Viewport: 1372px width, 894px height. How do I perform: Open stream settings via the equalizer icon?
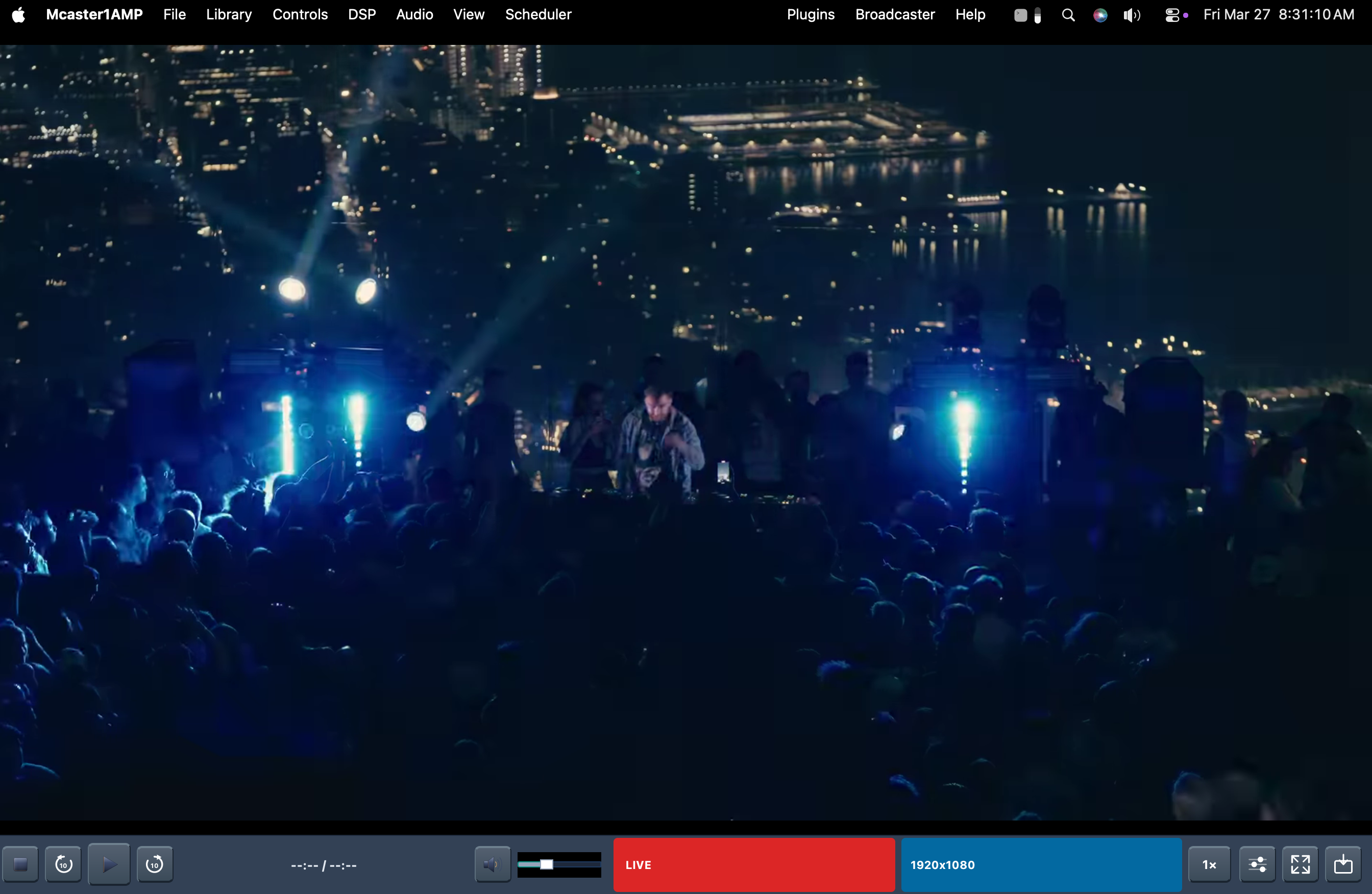[1258, 864]
